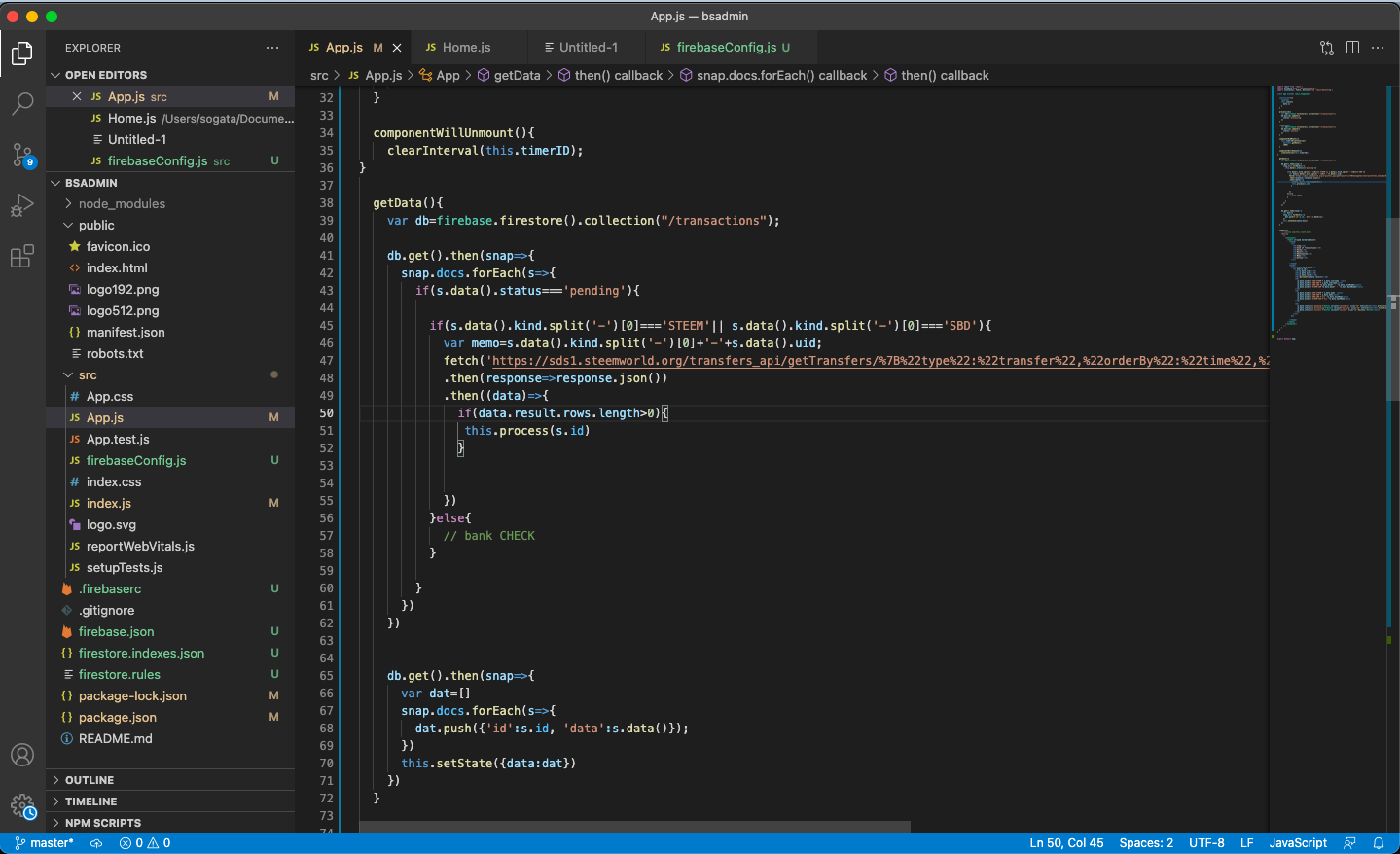Viewport: 1400px width, 854px height.
Task: Change end of line via LF
Action: click(x=1246, y=843)
